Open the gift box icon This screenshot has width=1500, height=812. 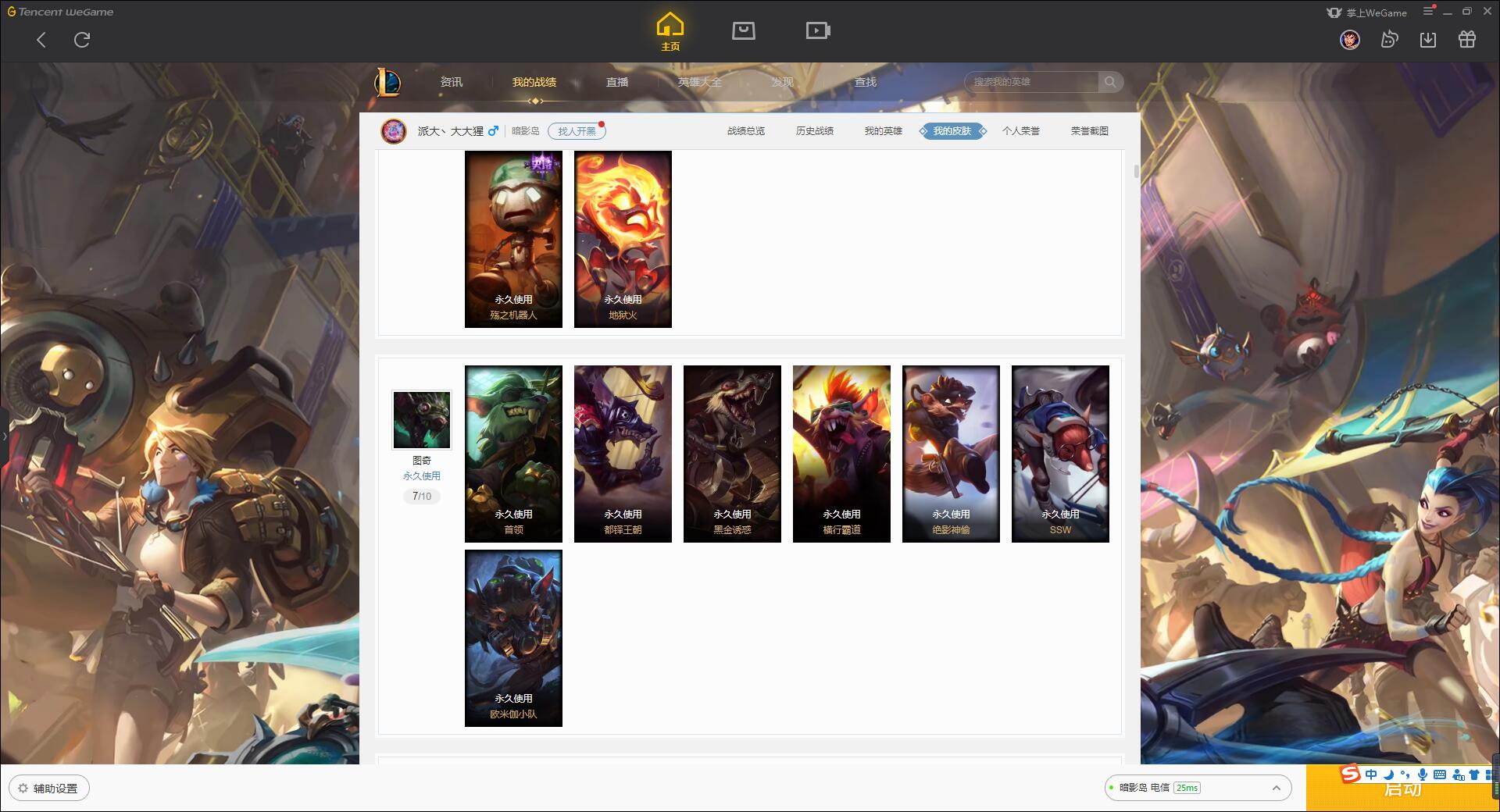pyautogui.click(x=1467, y=40)
